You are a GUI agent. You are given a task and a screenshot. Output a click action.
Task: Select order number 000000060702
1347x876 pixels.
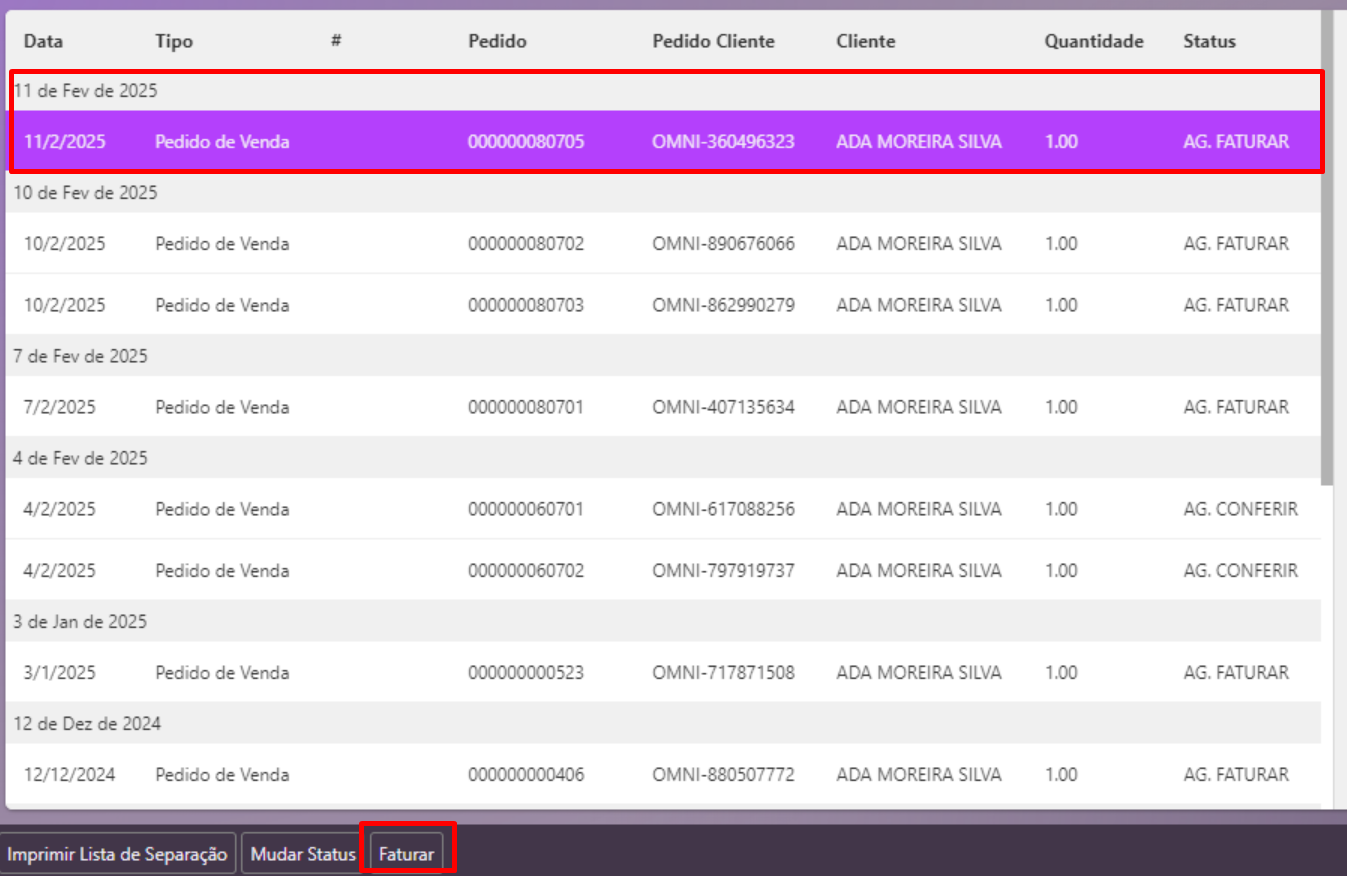526,571
